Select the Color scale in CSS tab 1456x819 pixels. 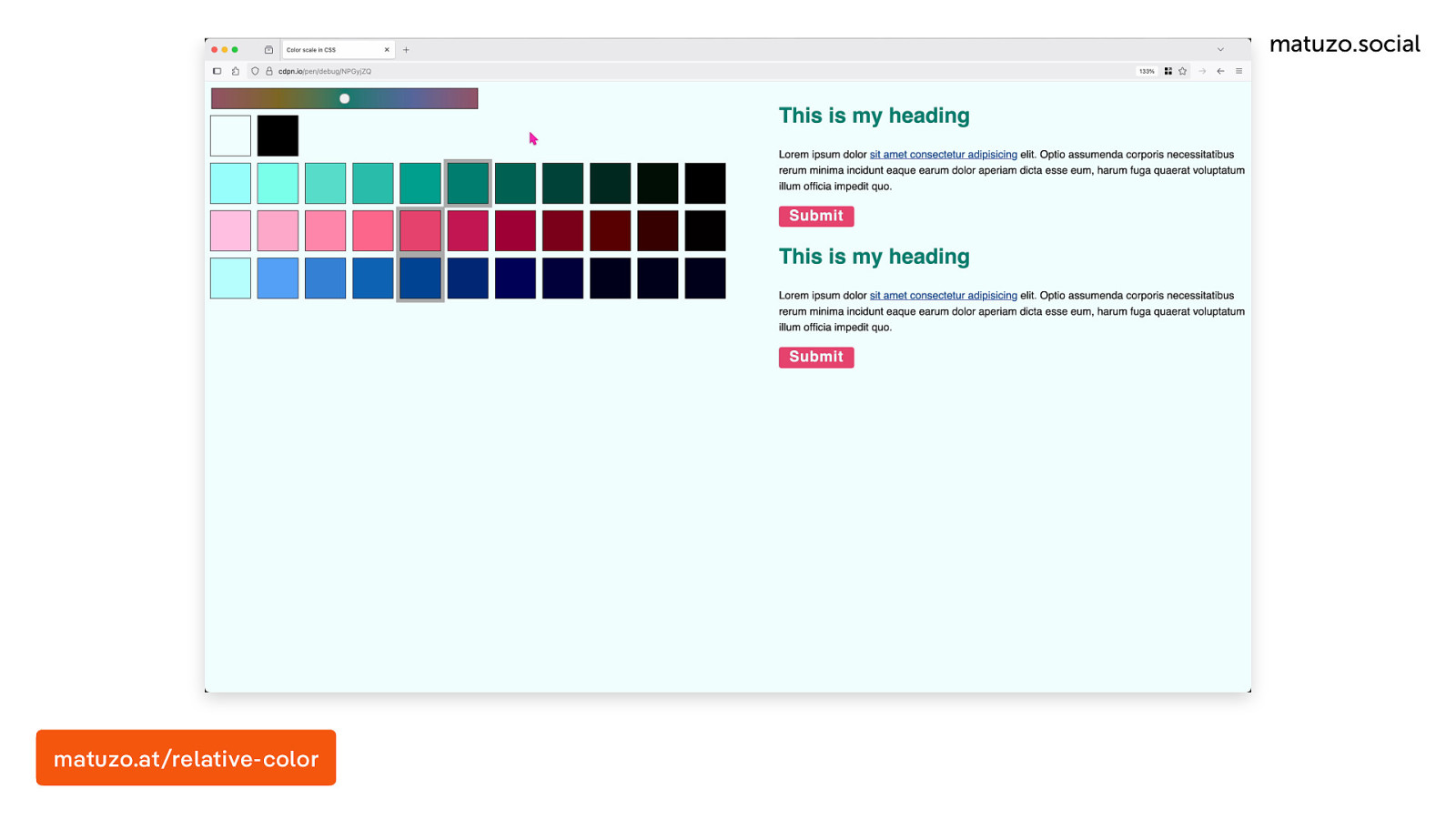pos(338,50)
